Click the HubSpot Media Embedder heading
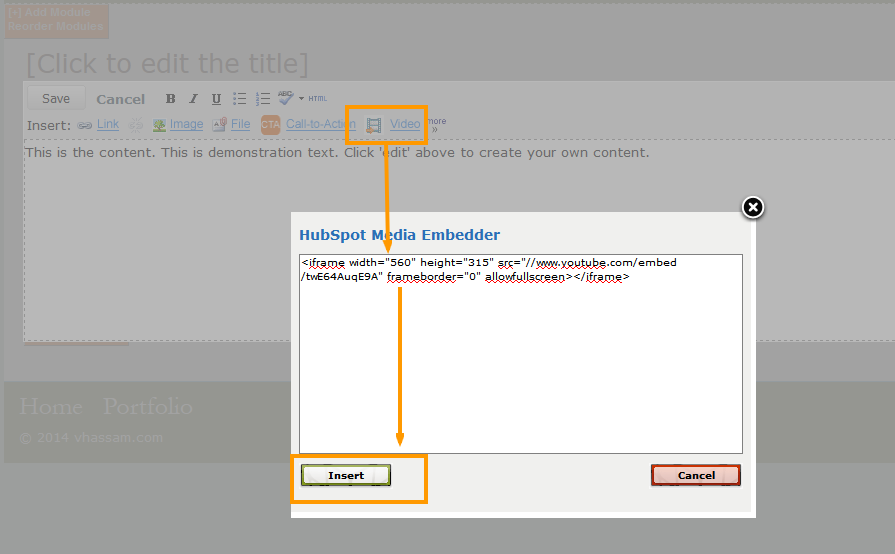The height and width of the screenshot is (554, 895). (x=400, y=235)
